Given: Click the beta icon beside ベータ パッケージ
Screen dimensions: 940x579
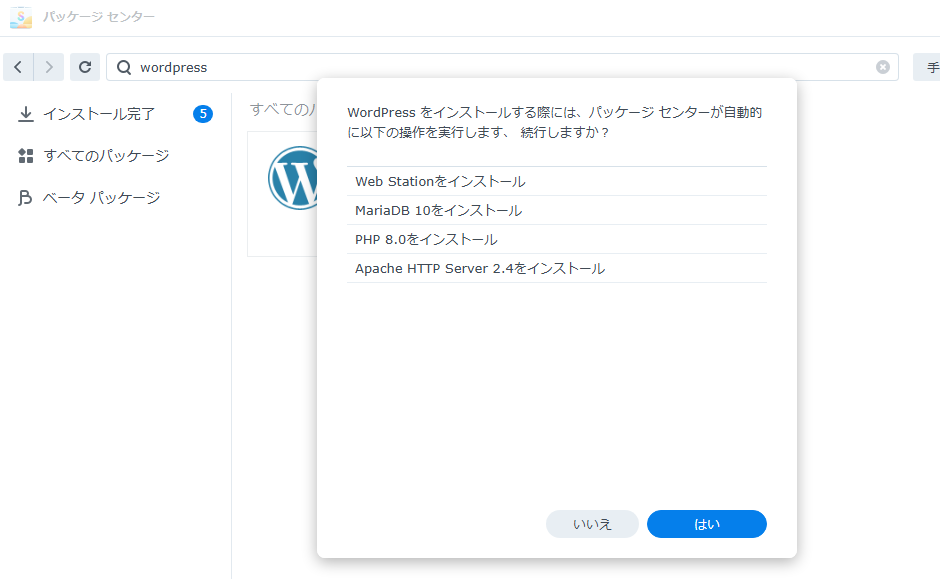Looking at the screenshot, I should 25,198.
